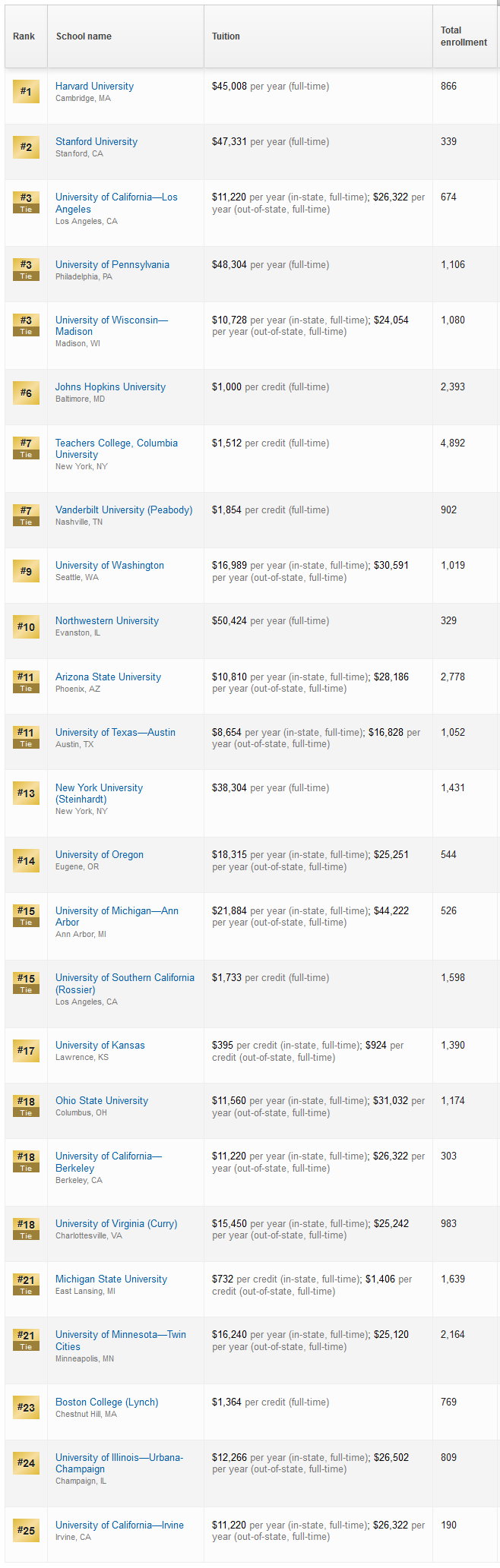Viewport: 500px width, 1568px height.
Task: Open the Harvard University link
Action: 94,87
